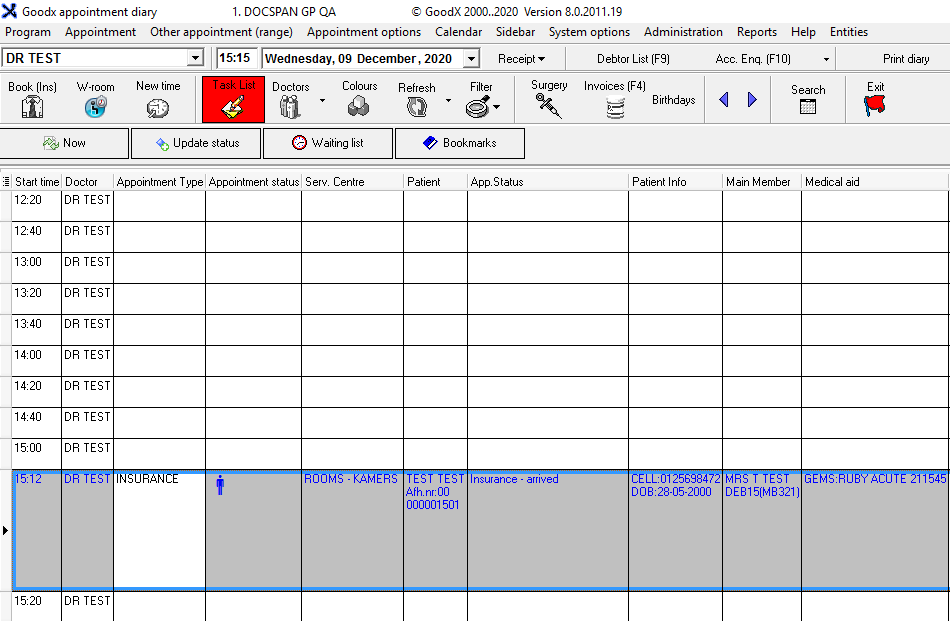
Task: Expand the DR TEST doctor dropdown
Action: (195, 59)
